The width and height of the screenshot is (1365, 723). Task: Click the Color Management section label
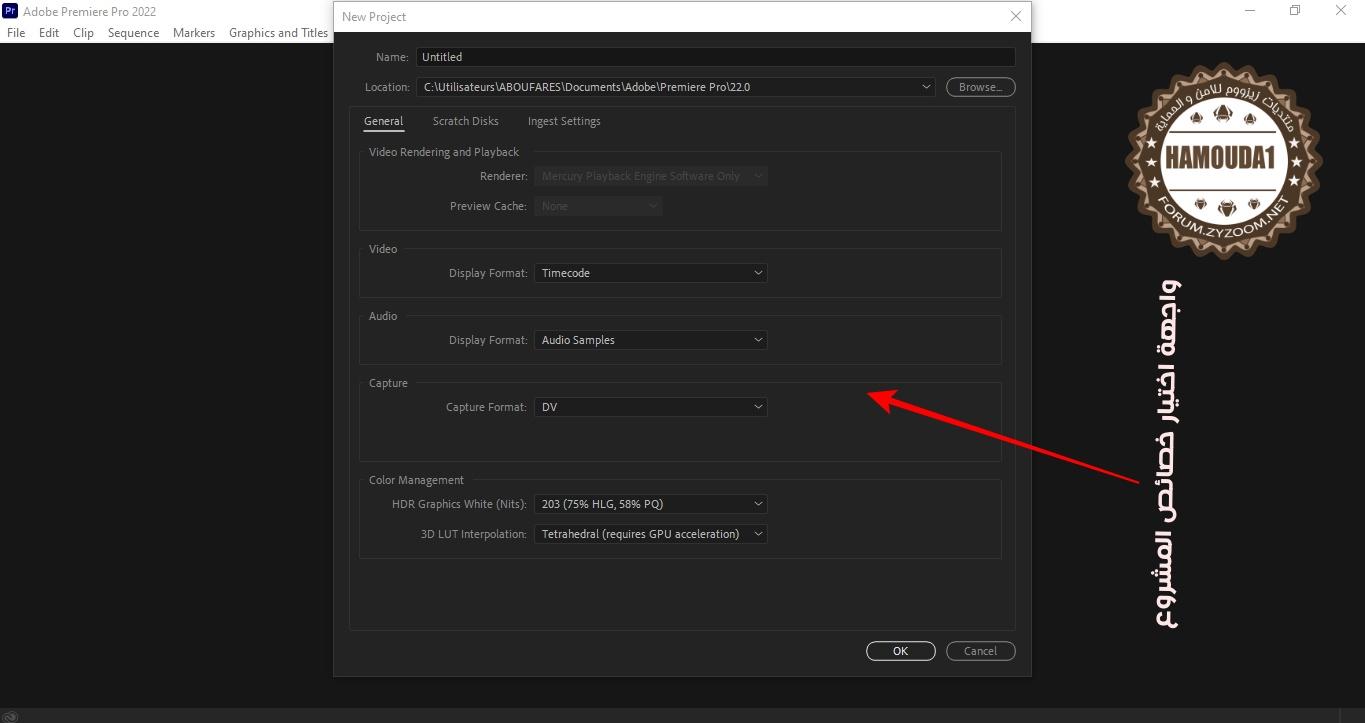pos(416,480)
